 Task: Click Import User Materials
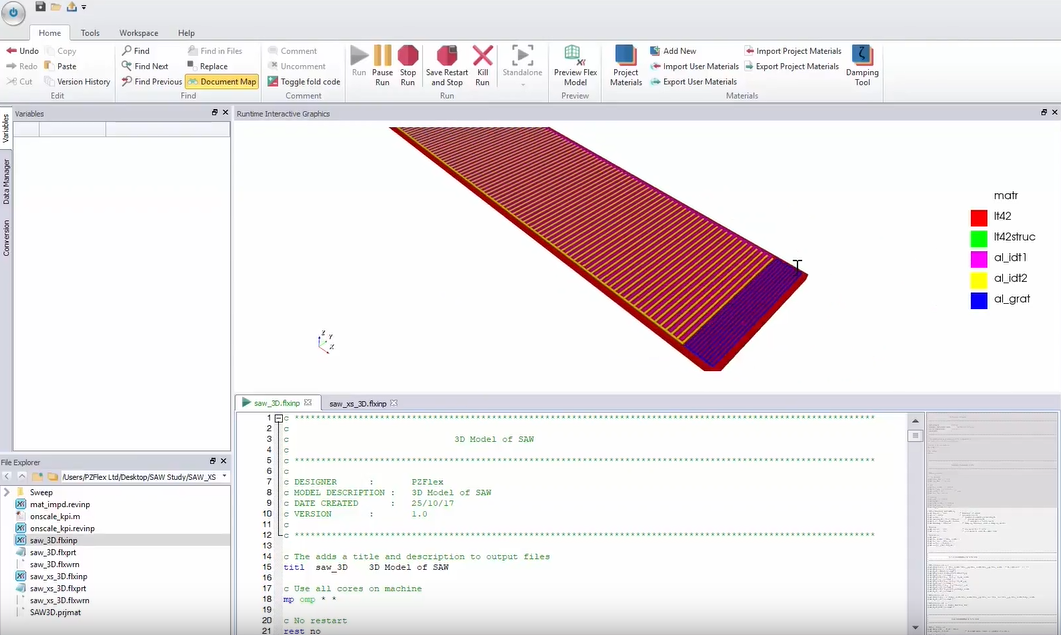(x=694, y=66)
